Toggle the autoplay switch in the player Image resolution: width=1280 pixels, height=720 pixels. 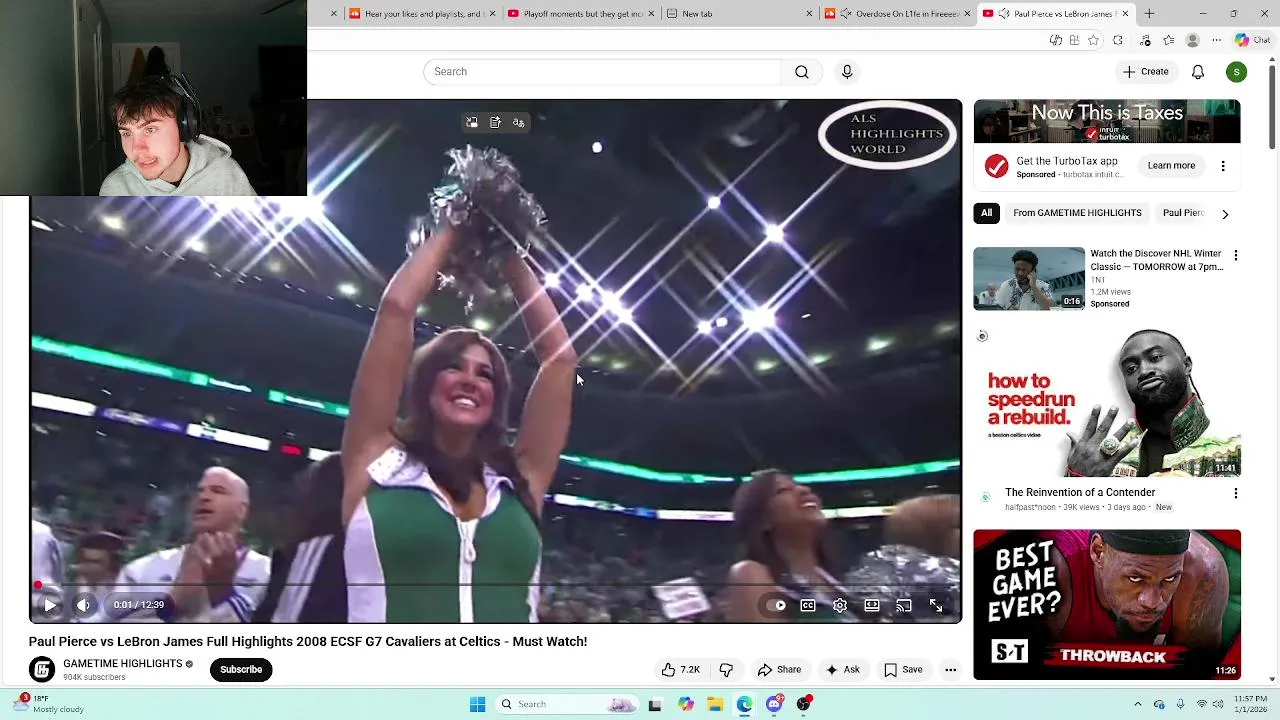[776, 605]
